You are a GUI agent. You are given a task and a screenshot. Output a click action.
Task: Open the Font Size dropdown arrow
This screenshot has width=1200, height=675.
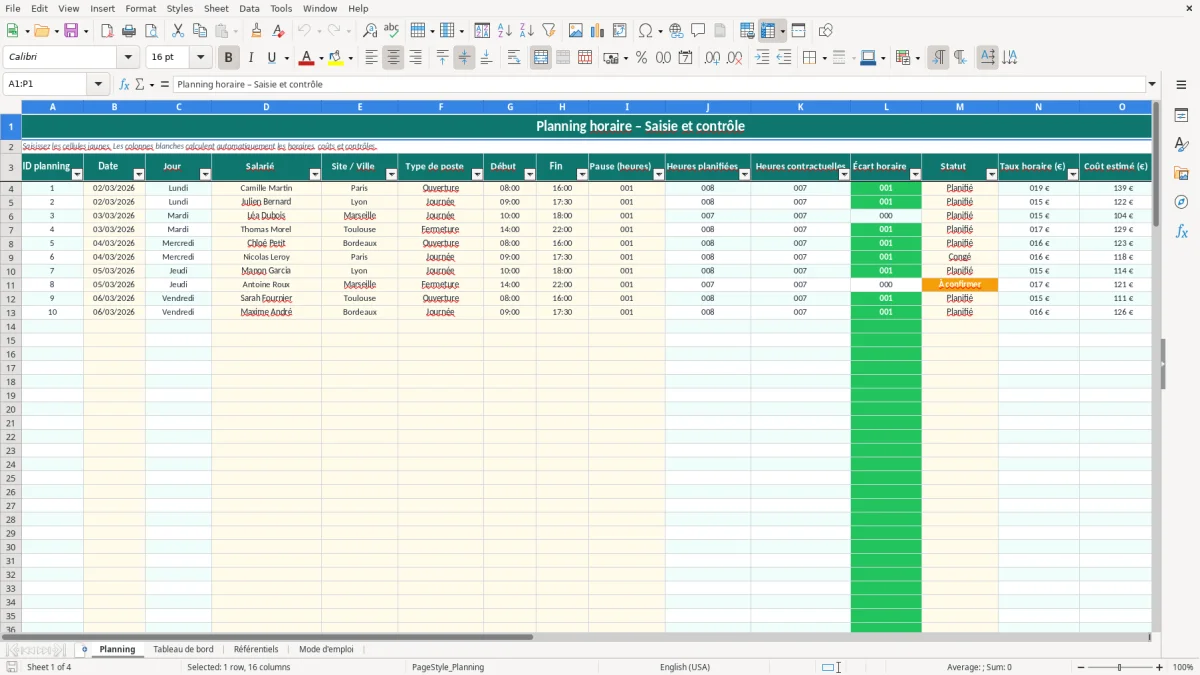pyautogui.click(x=200, y=58)
